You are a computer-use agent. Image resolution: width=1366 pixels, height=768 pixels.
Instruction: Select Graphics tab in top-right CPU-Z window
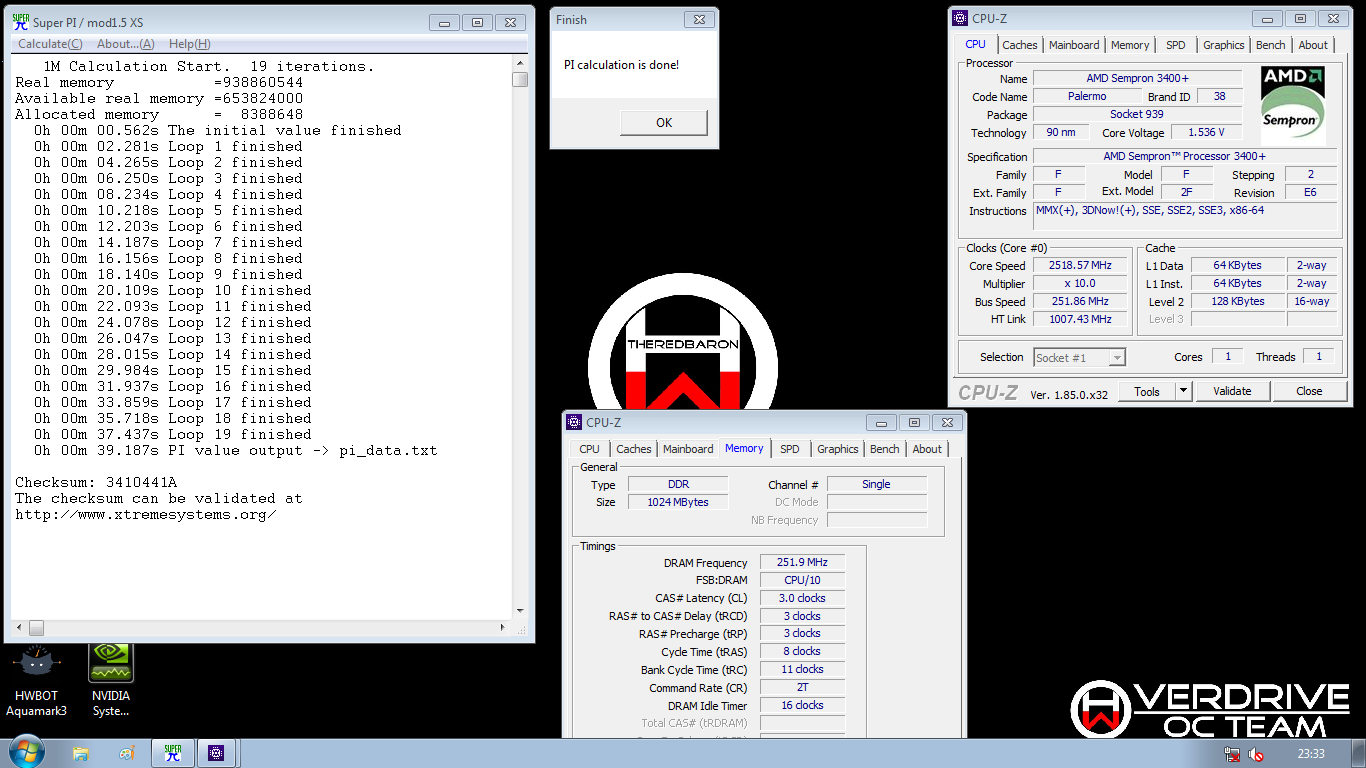1223,45
